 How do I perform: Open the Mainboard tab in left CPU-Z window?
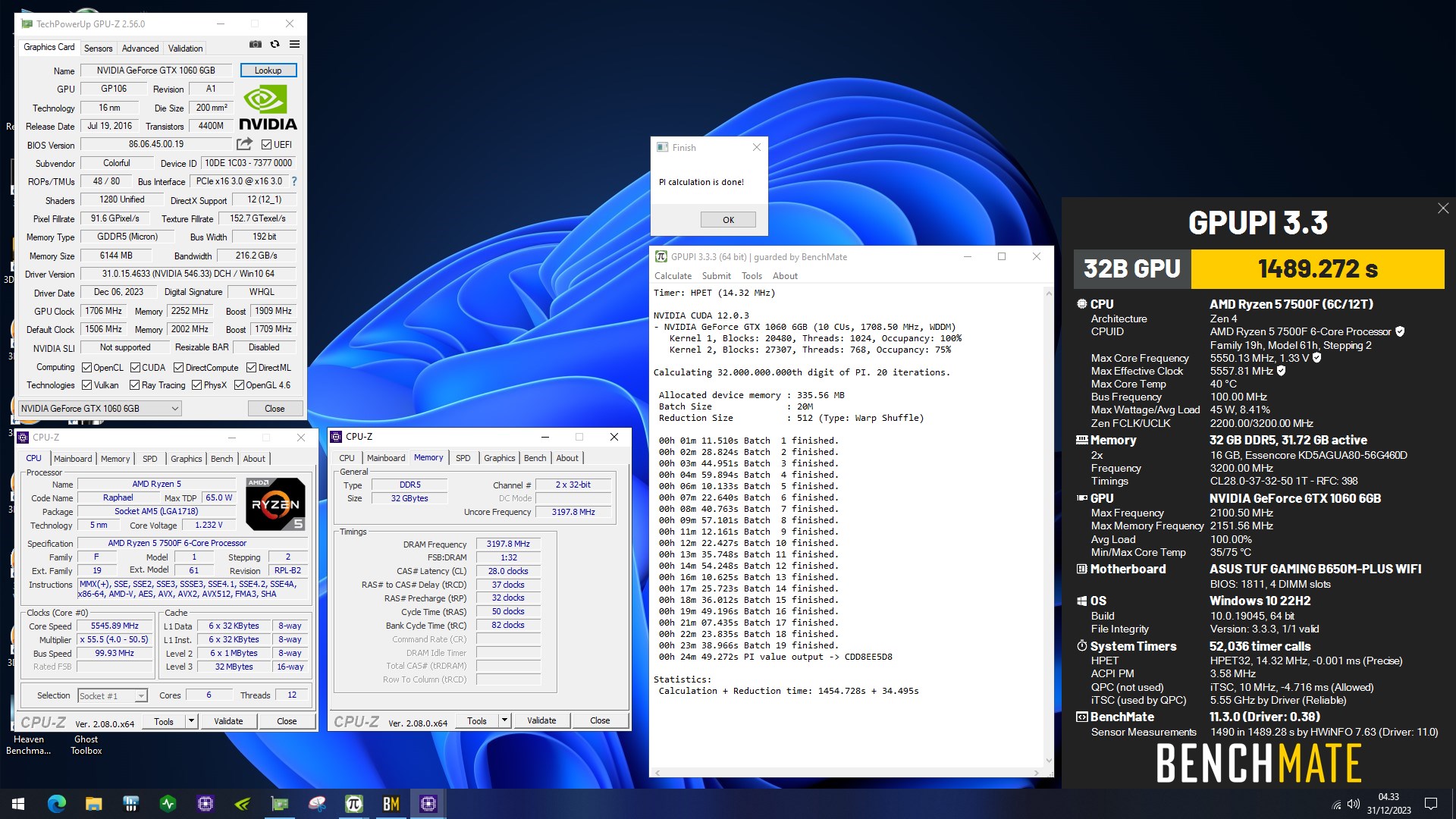click(73, 459)
